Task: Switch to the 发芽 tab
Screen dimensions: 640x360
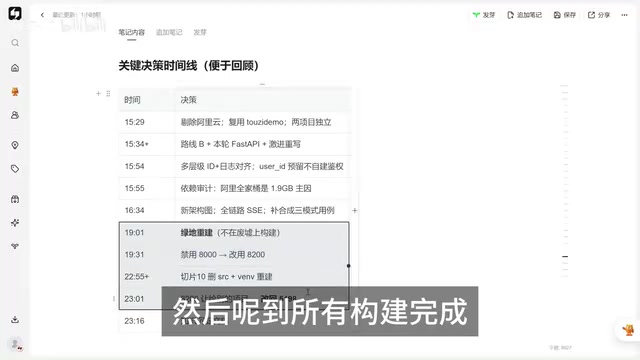Action: pos(200,32)
